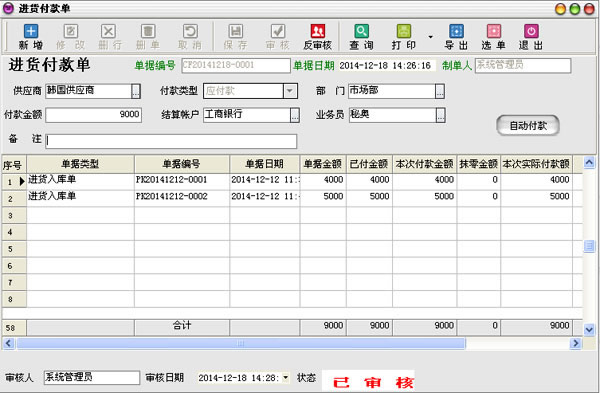Select row header number 3
The image size is (600, 393).
coord(14,215)
